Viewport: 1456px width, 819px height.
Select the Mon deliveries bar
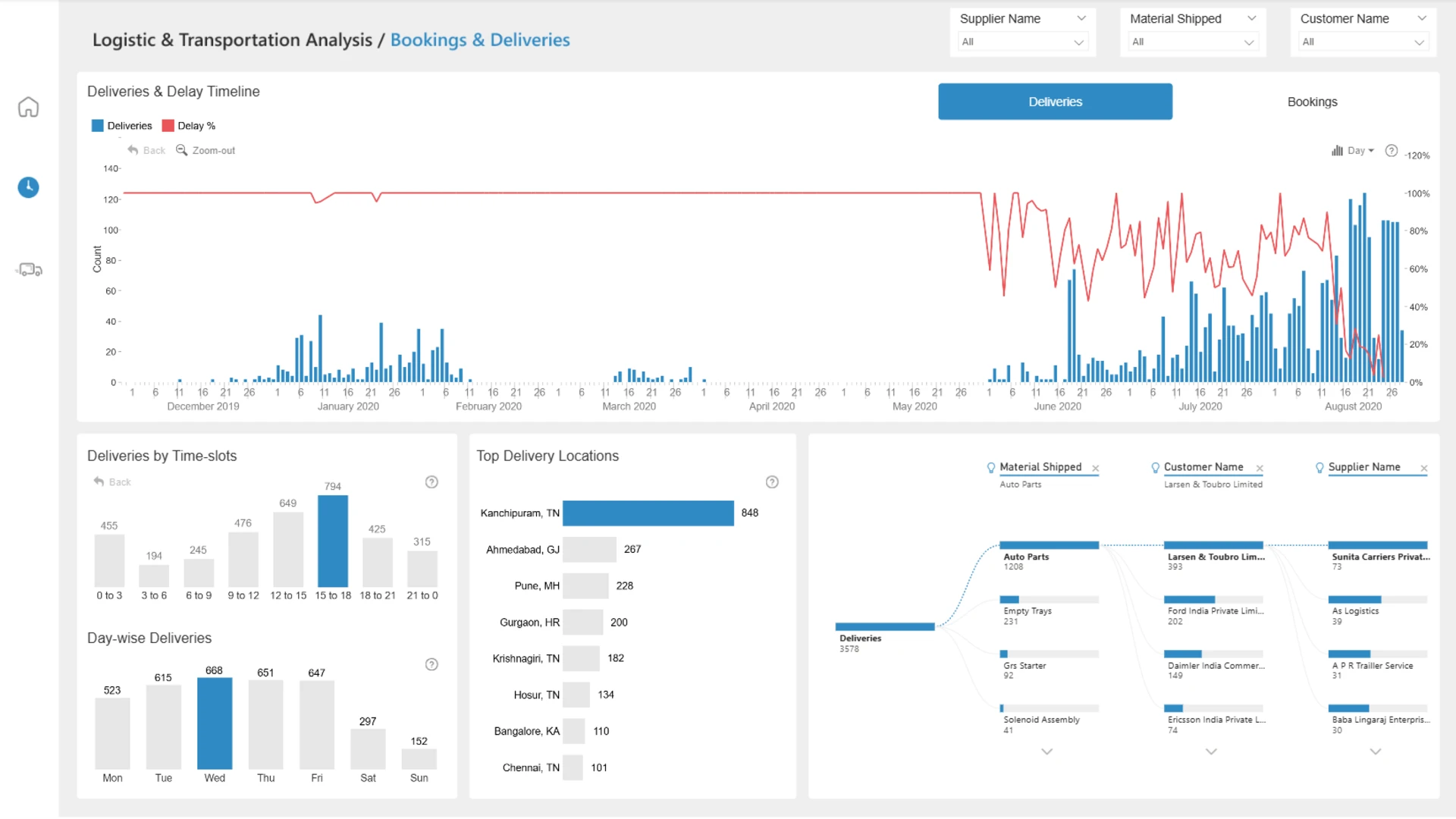tap(112, 734)
